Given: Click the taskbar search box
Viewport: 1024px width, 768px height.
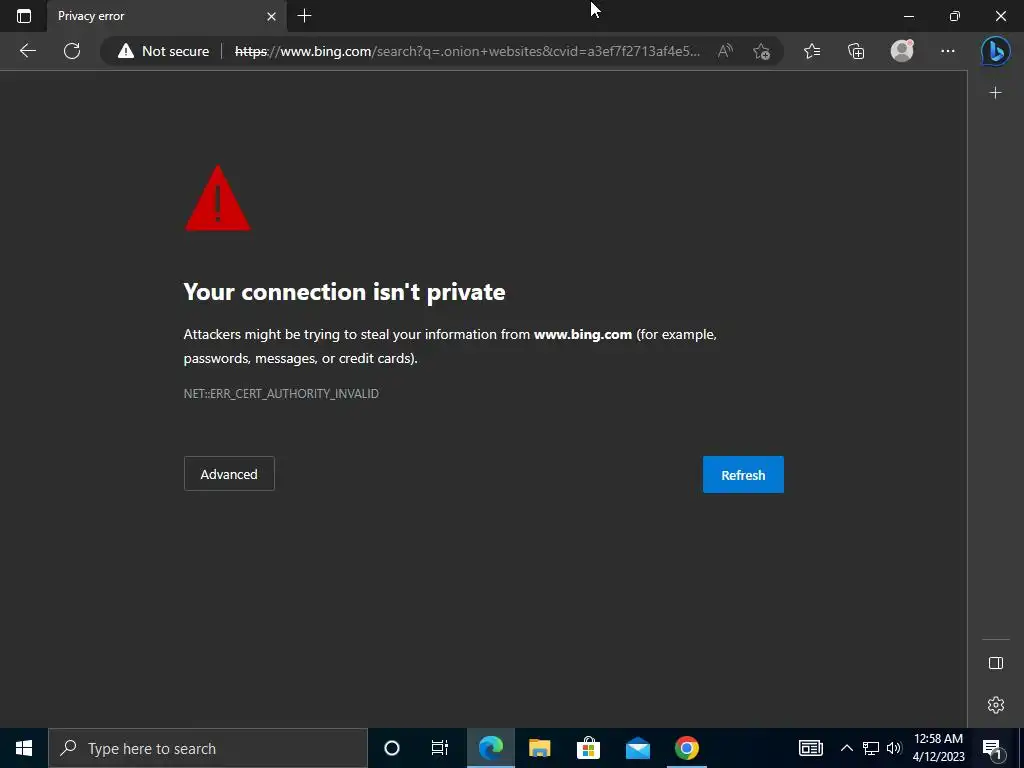Looking at the screenshot, I should (x=208, y=748).
